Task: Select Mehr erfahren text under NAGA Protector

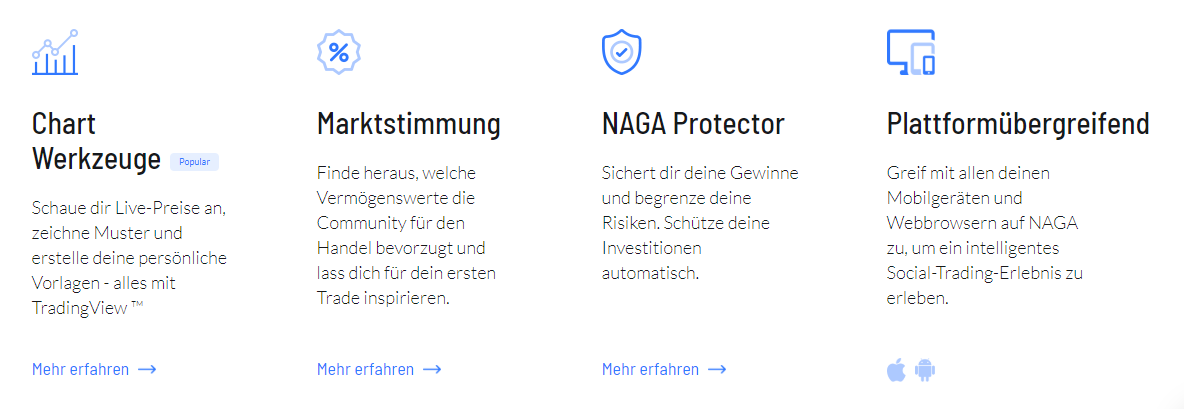Action: (651, 369)
